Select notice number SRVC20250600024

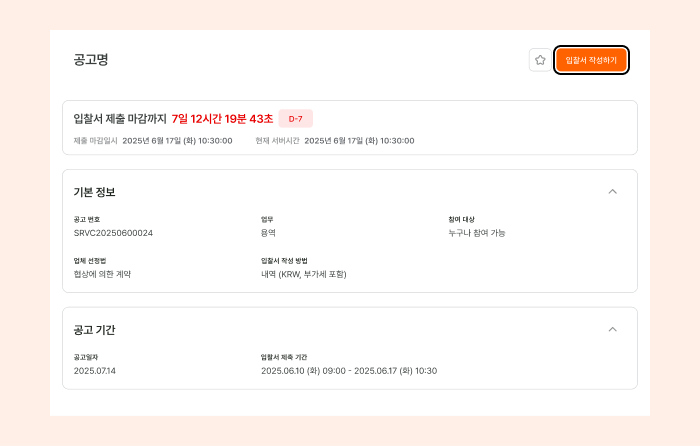pyautogui.click(x=113, y=233)
